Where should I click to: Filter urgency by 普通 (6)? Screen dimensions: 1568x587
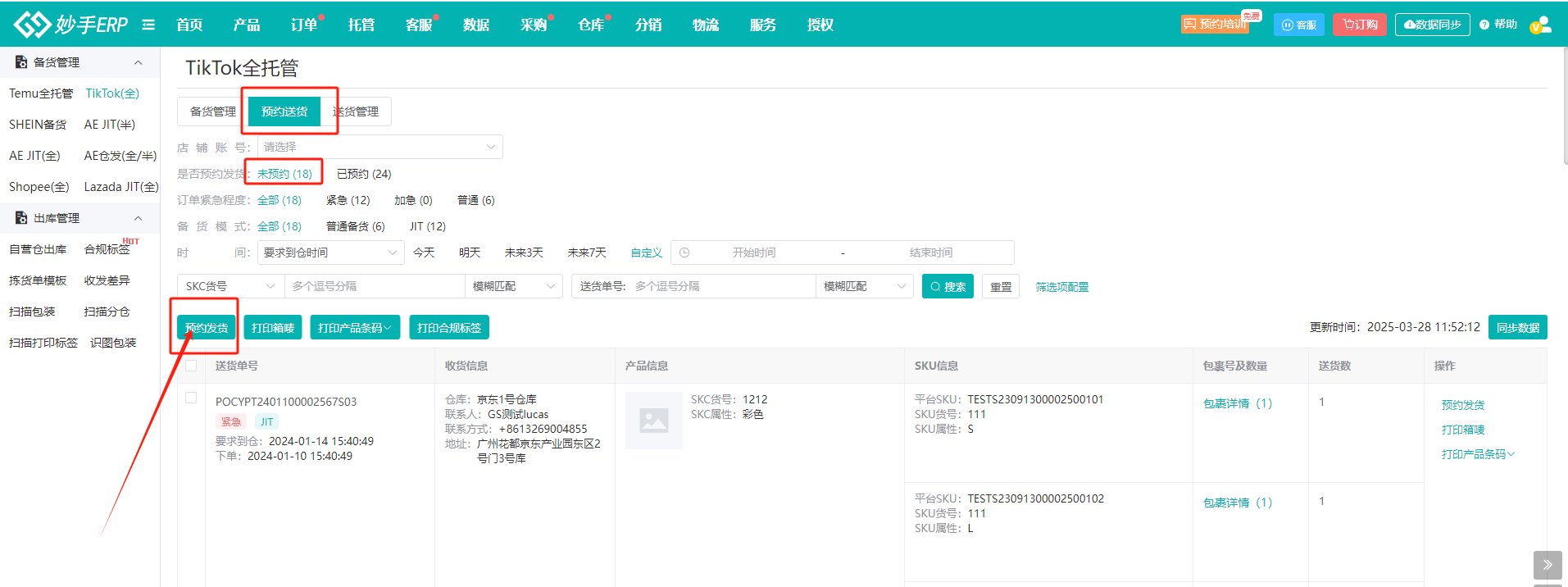[x=476, y=200]
